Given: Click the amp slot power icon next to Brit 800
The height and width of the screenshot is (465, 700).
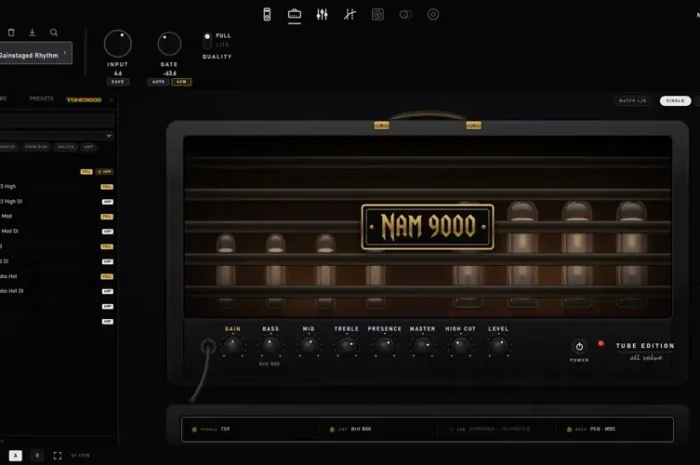Looking at the screenshot, I should (332, 429).
